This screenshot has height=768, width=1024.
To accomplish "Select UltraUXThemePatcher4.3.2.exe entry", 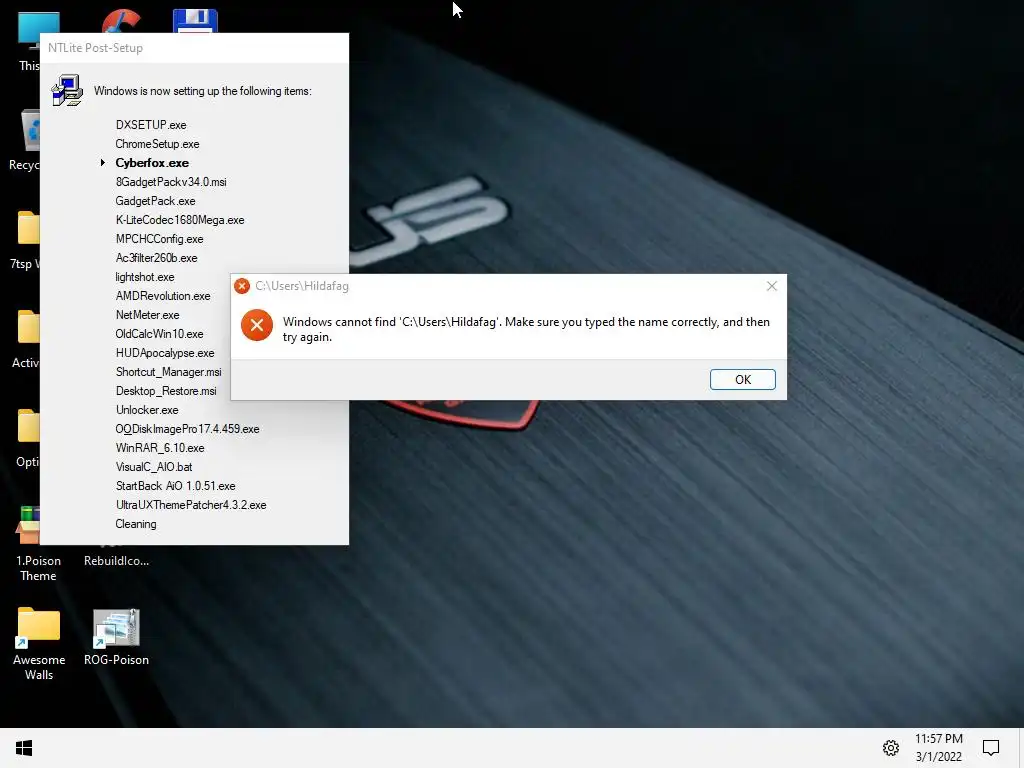I will [x=191, y=505].
